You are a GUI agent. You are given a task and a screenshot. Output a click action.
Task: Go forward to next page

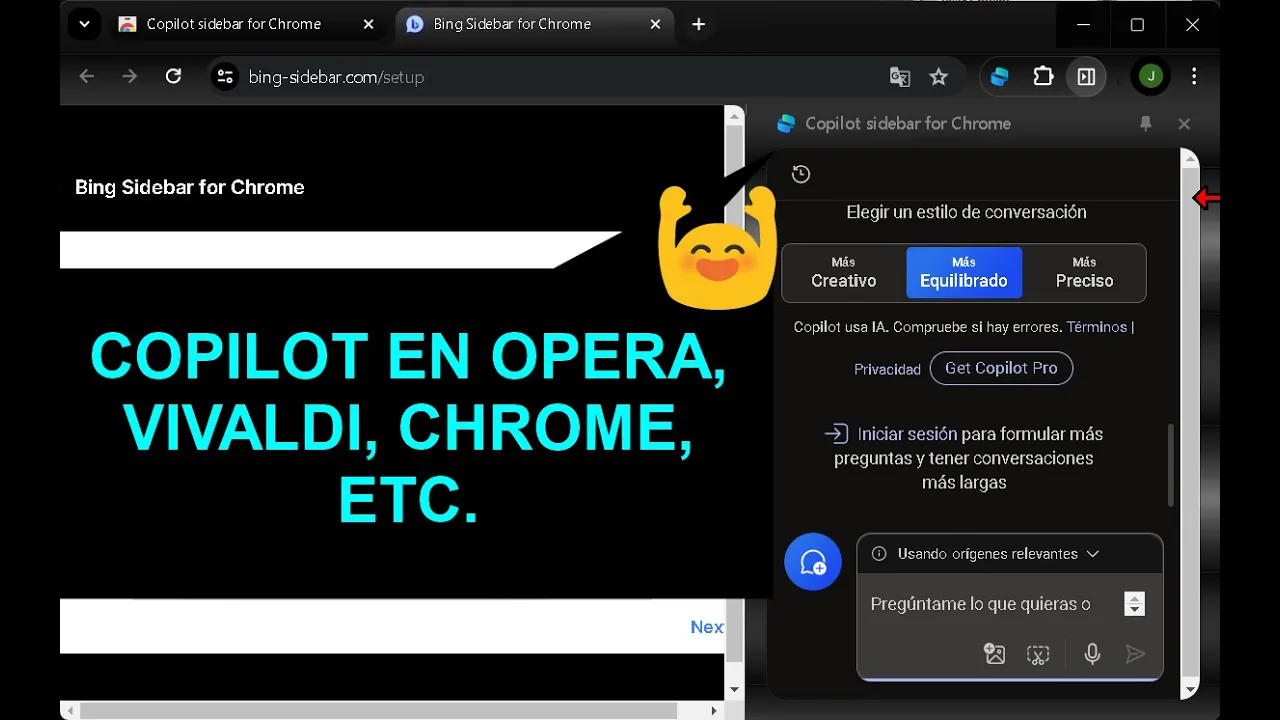point(130,77)
